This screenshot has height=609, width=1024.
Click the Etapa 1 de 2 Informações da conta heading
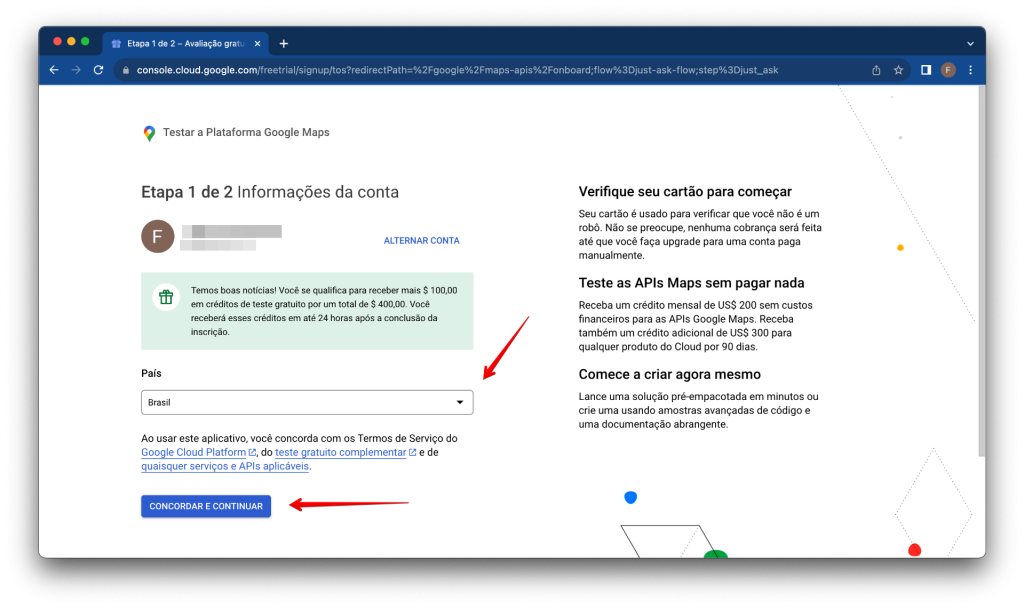[270, 192]
